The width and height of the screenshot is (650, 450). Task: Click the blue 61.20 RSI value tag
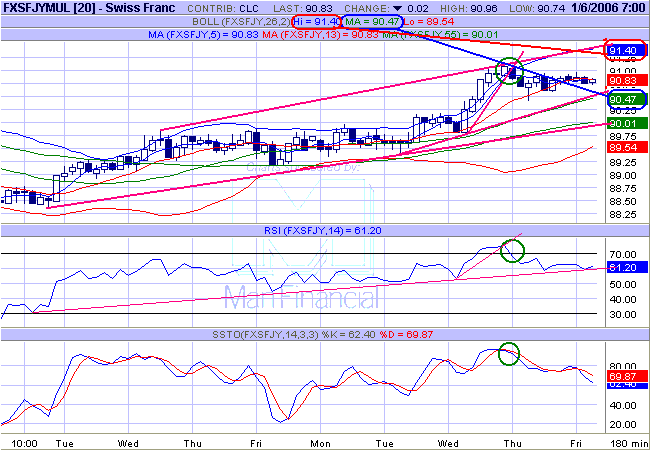coord(626,268)
